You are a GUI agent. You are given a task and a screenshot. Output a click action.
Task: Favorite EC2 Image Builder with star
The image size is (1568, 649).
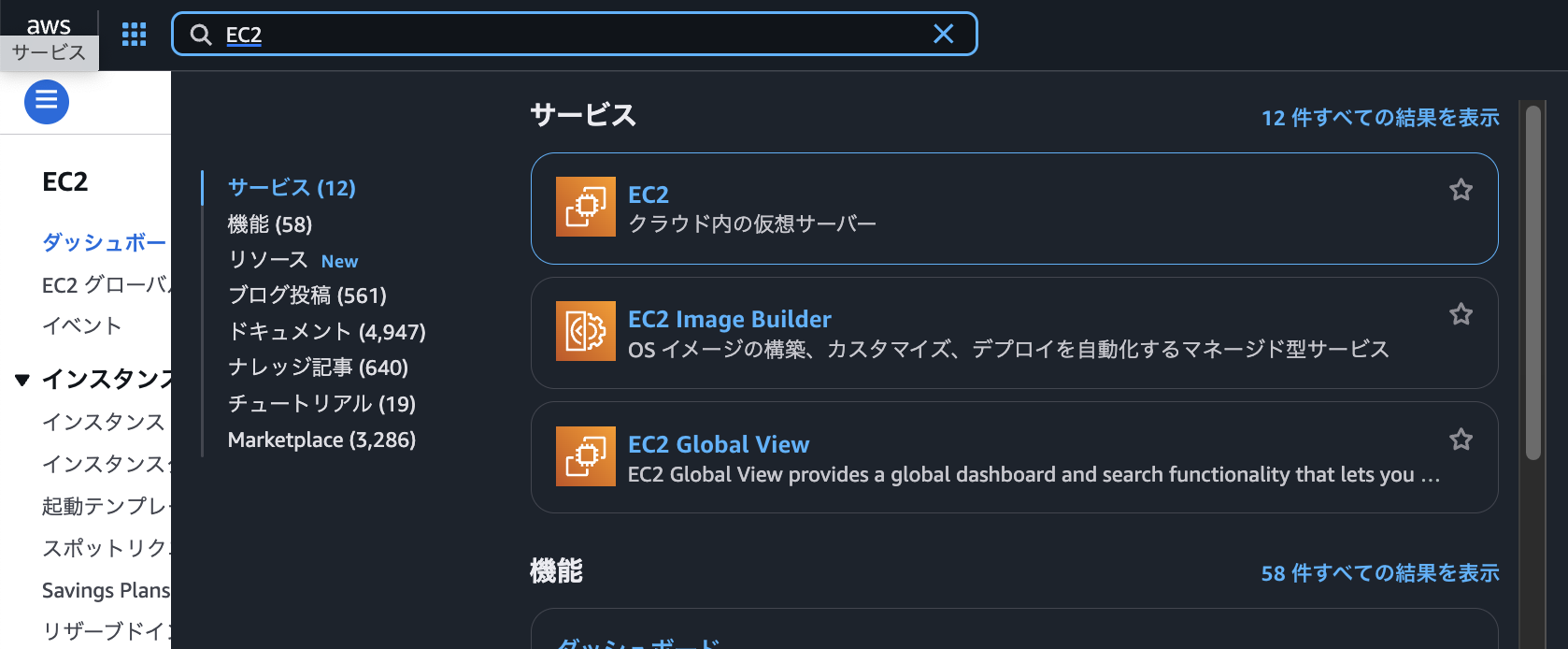click(x=1461, y=314)
